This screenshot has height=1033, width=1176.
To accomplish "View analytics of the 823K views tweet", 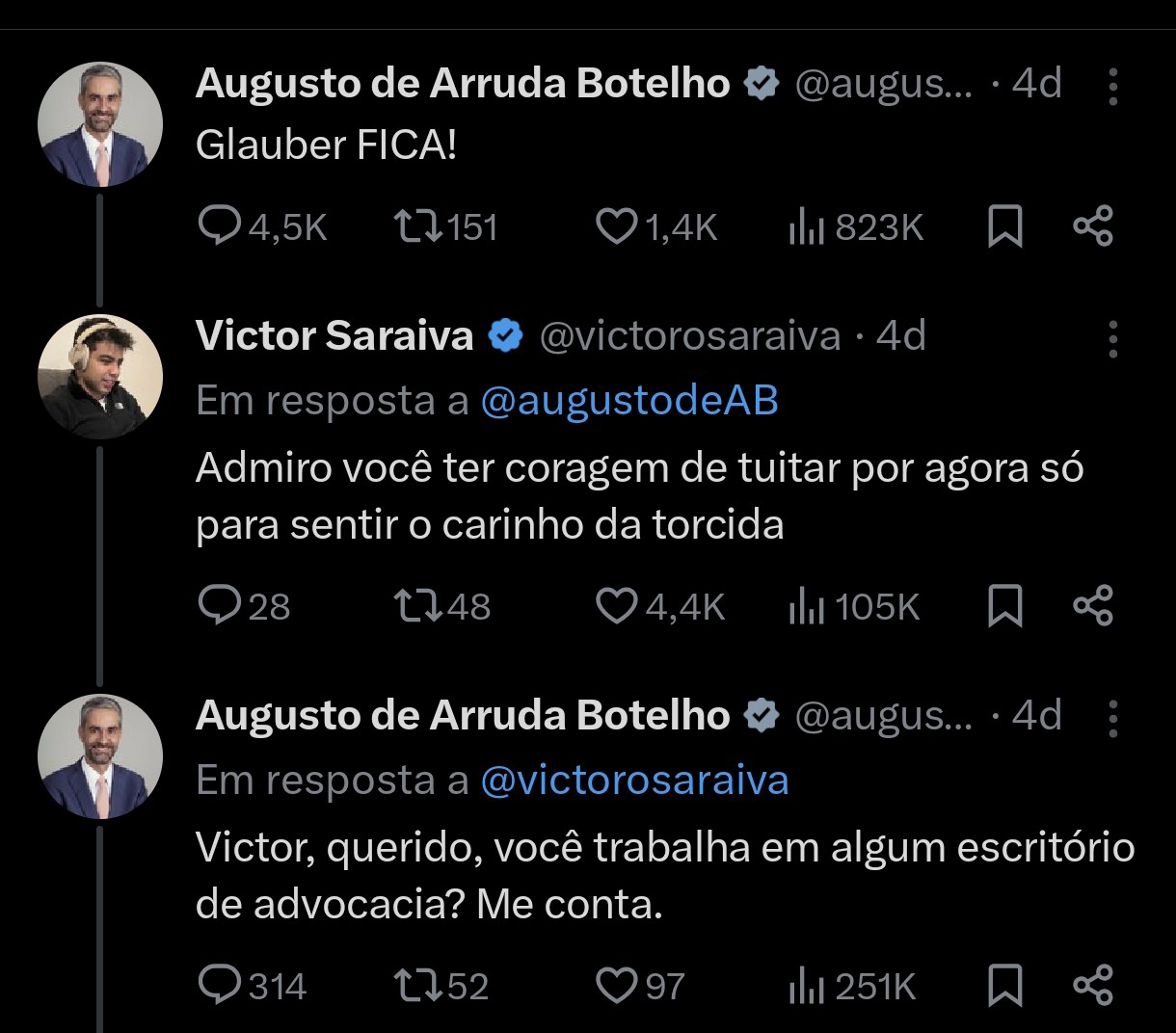I will pyautogui.click(x=807, y=227).
